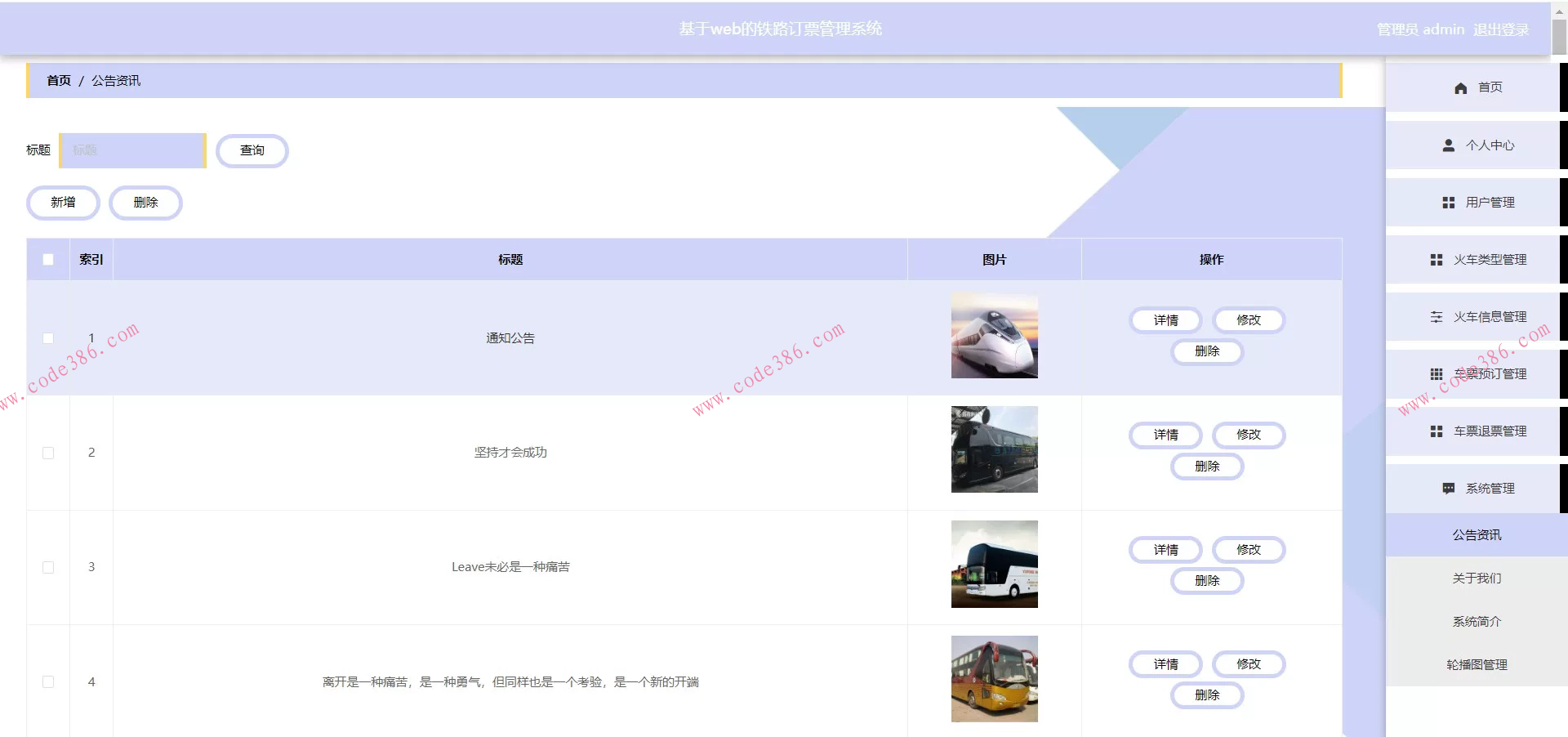The image size is (1568, 737).
Task: Click the dark bus thumbnail in row 2
Action: (x=994, y=449)
